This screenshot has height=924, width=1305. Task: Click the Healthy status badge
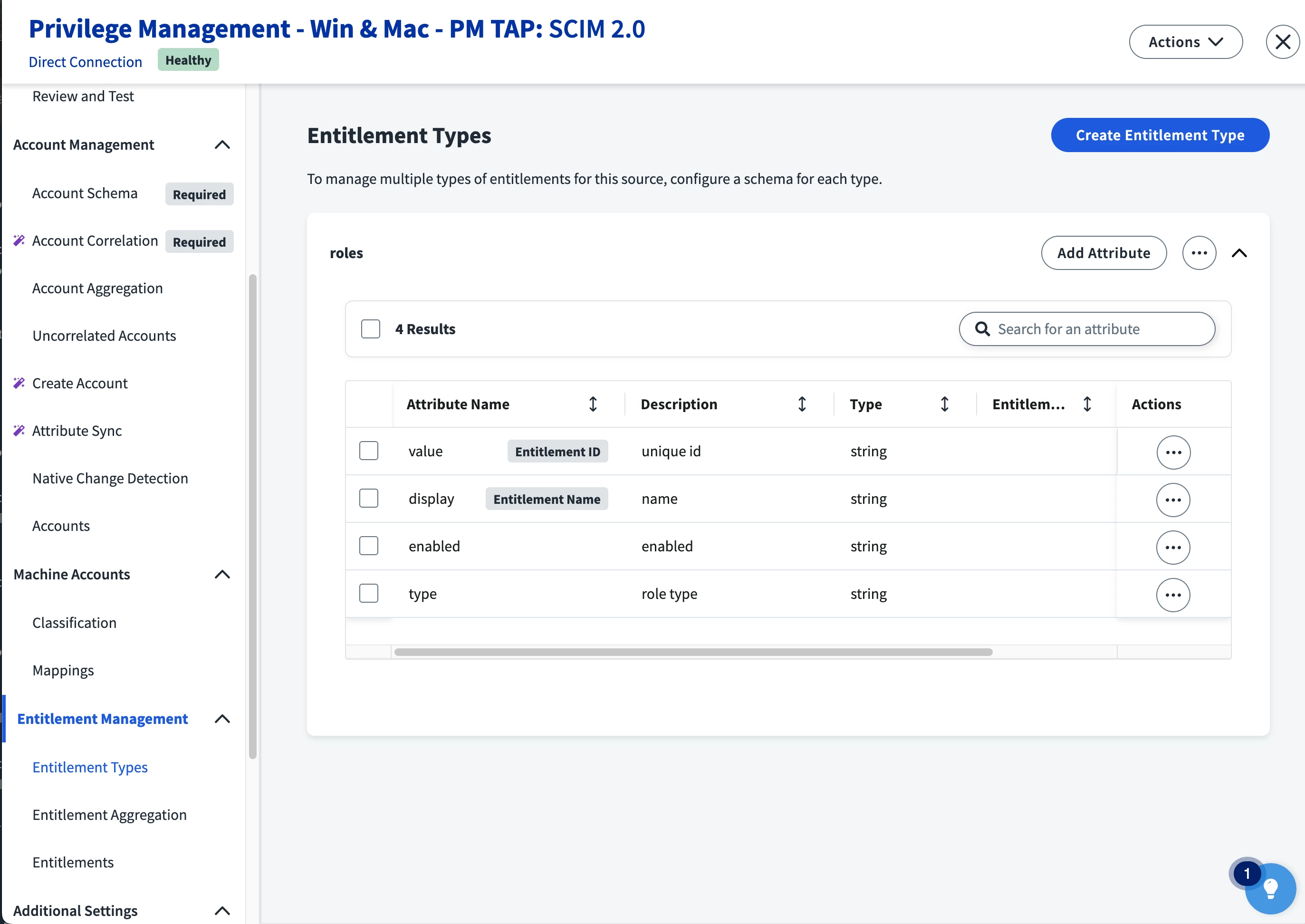[188, 60]
